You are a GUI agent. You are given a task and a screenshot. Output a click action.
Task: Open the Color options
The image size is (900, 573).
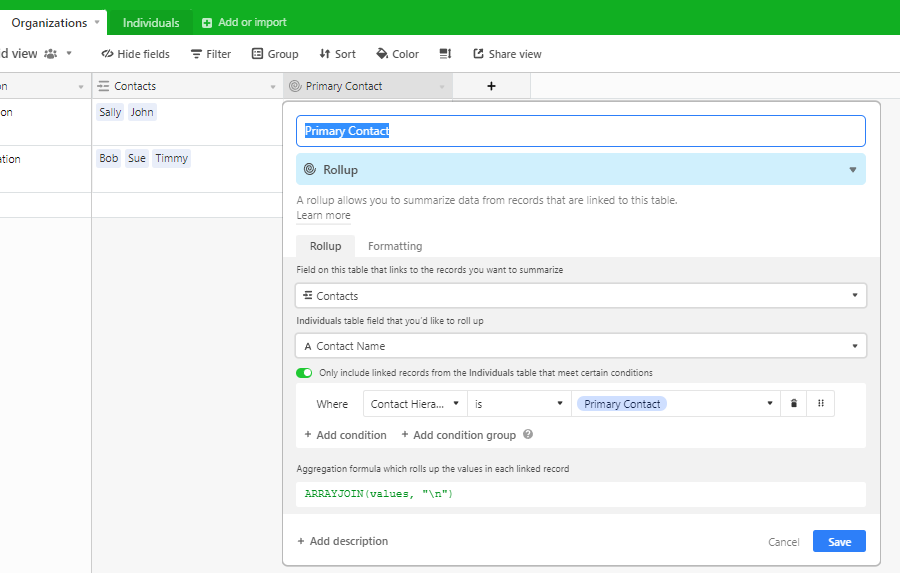pyautogui.click(x=397, y=54)
